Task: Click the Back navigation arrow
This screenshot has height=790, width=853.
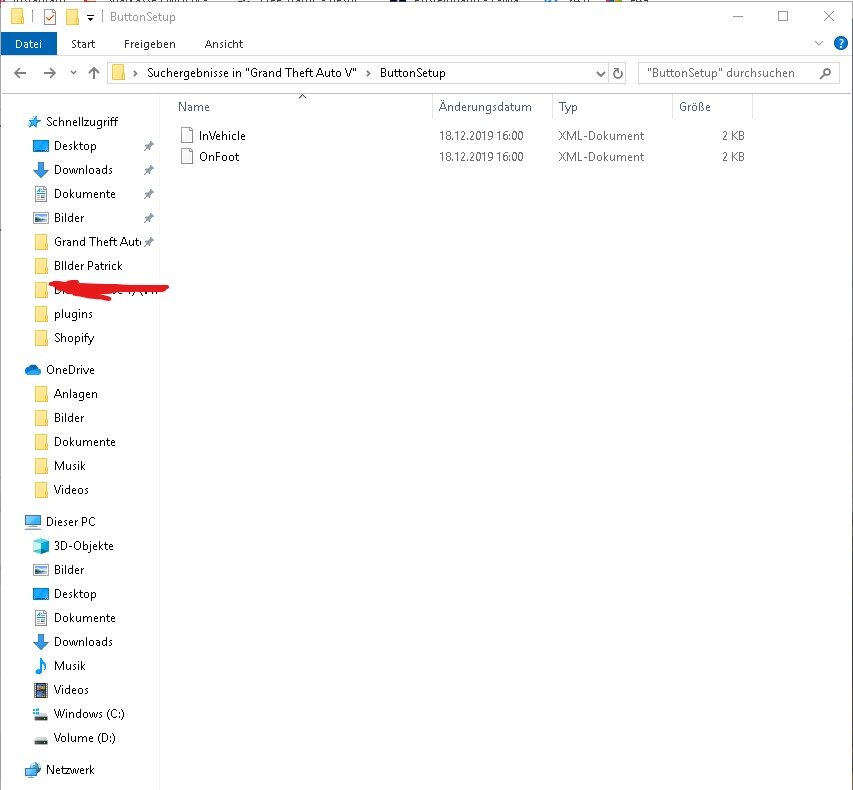Action: tap(20, 73)
